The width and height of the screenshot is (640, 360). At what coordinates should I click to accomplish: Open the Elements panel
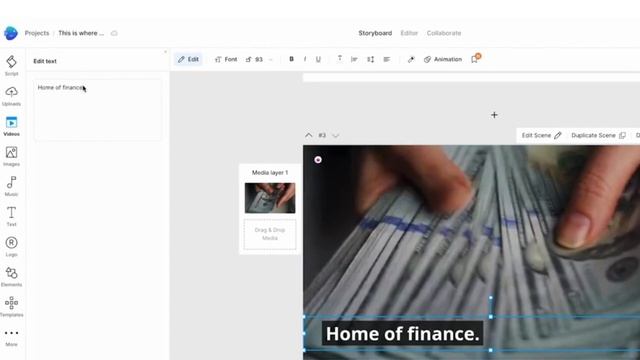coord(11,276)
